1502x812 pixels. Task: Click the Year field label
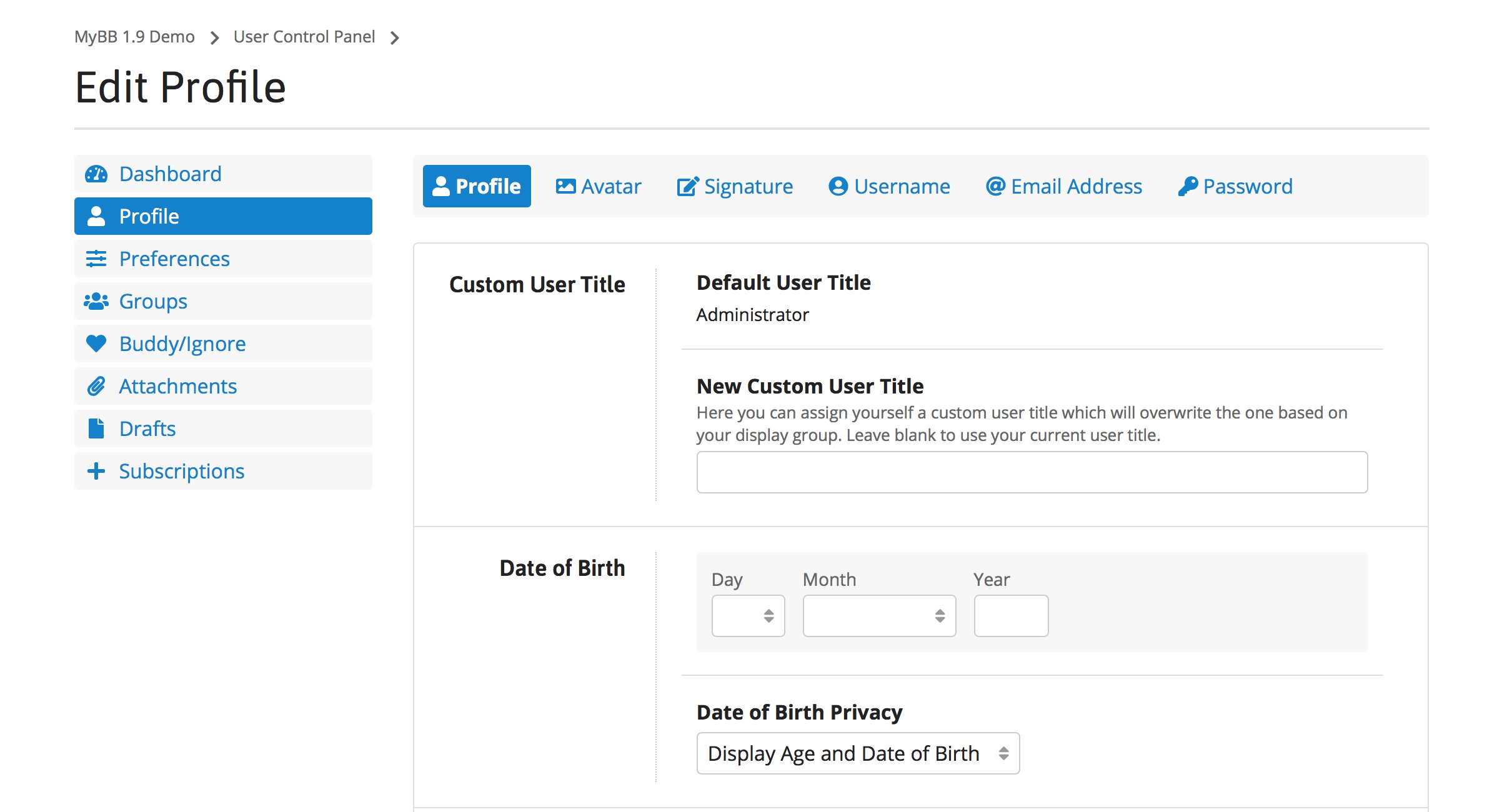pos(992,580)
